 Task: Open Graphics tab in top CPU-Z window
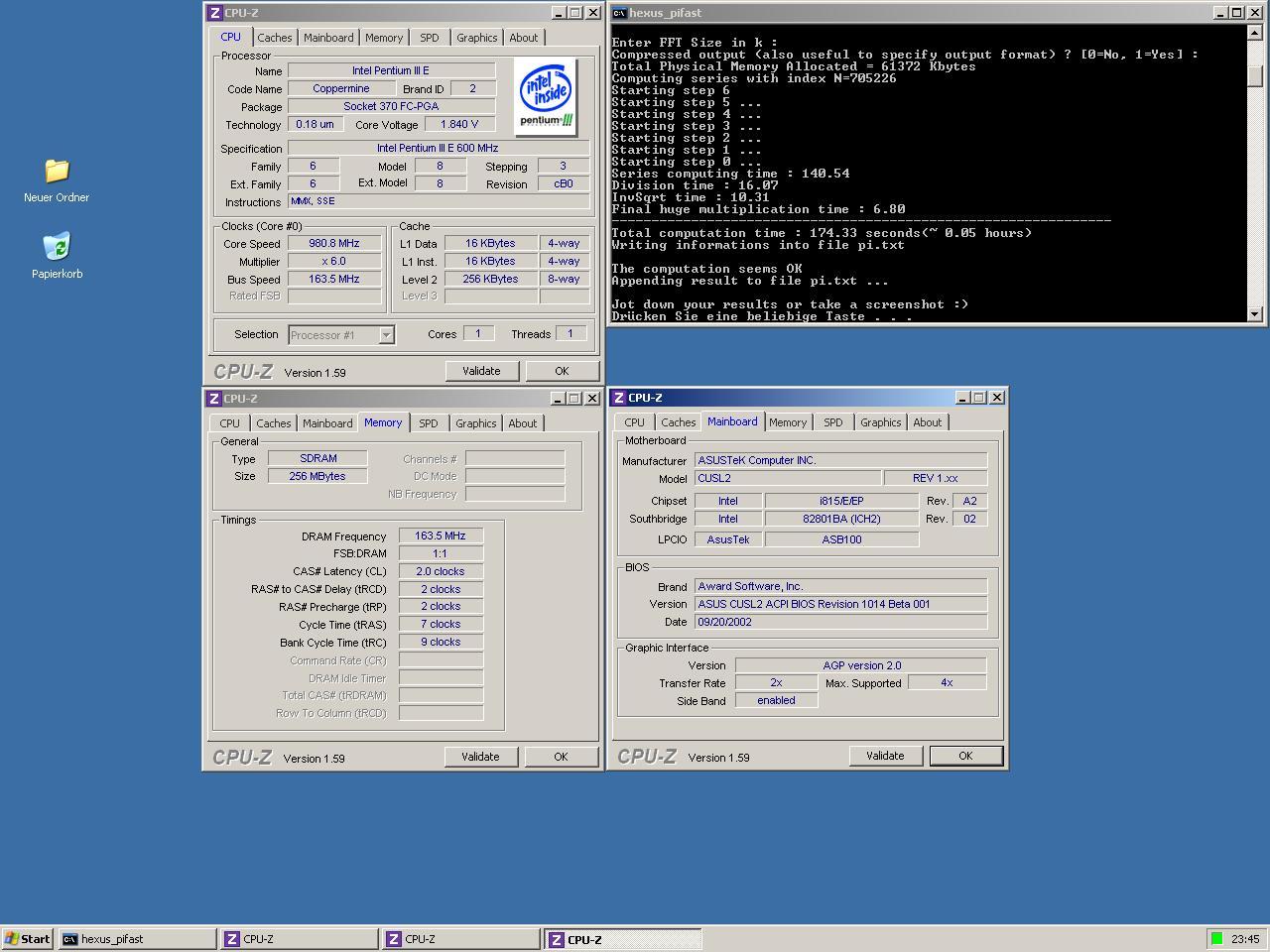click(x=477, y=38)
